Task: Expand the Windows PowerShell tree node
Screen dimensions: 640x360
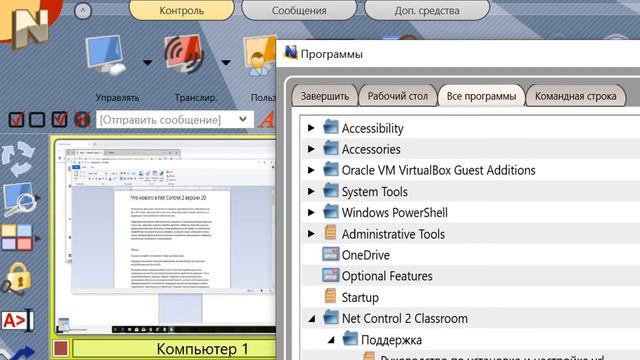Action: click(x=311, y=212)
